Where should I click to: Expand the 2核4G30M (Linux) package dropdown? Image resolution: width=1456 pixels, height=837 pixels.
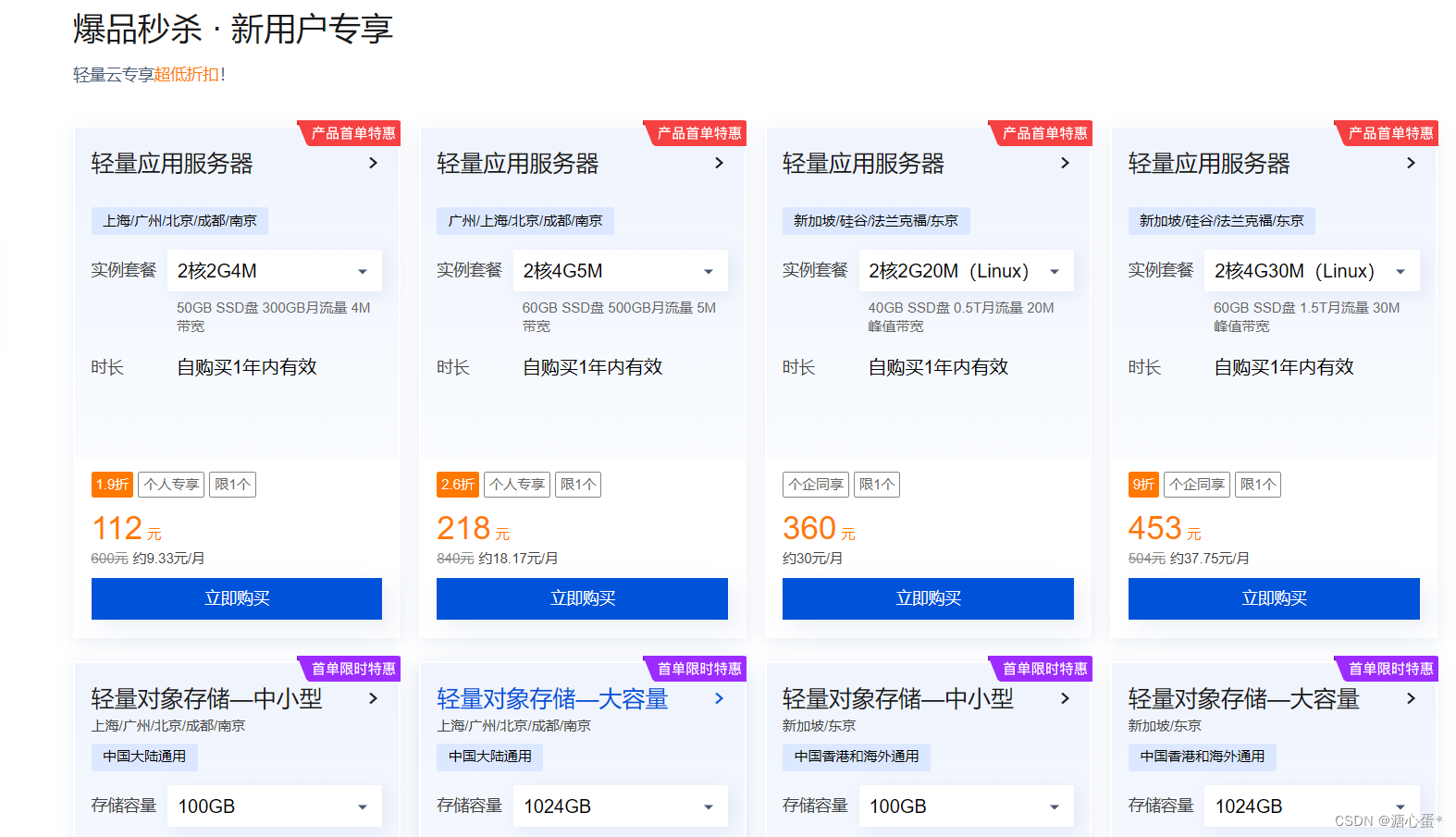click(x=1312, y=271)
